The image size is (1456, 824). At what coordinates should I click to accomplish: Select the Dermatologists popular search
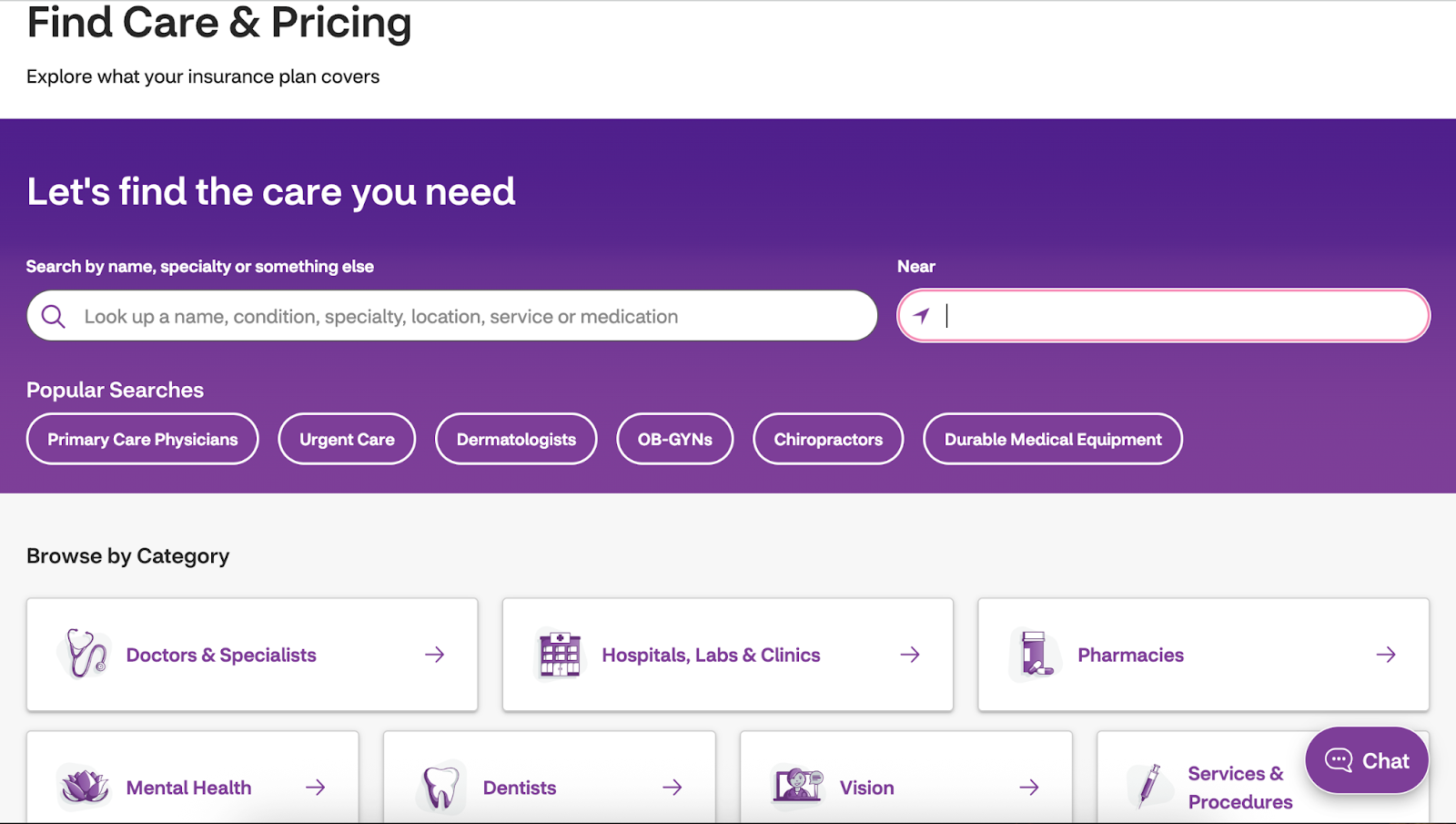tap(516, 440)
